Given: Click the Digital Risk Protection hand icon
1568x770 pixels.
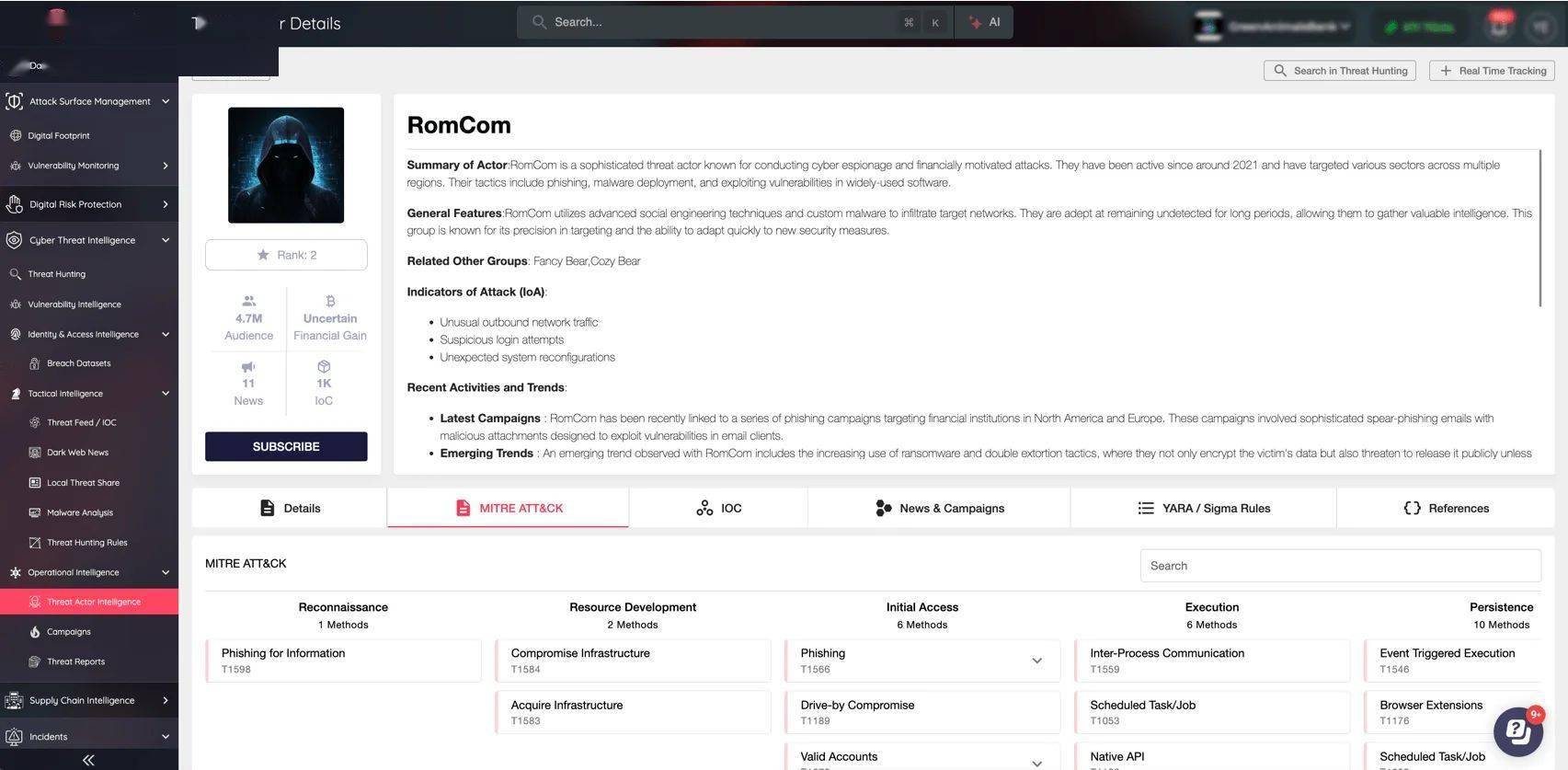Looking at the screenshot, I should [x=14, y=204].
